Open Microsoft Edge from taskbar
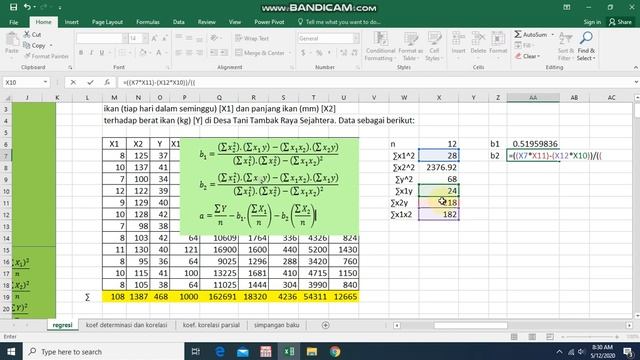640x360 pixels. click(220, 351)
